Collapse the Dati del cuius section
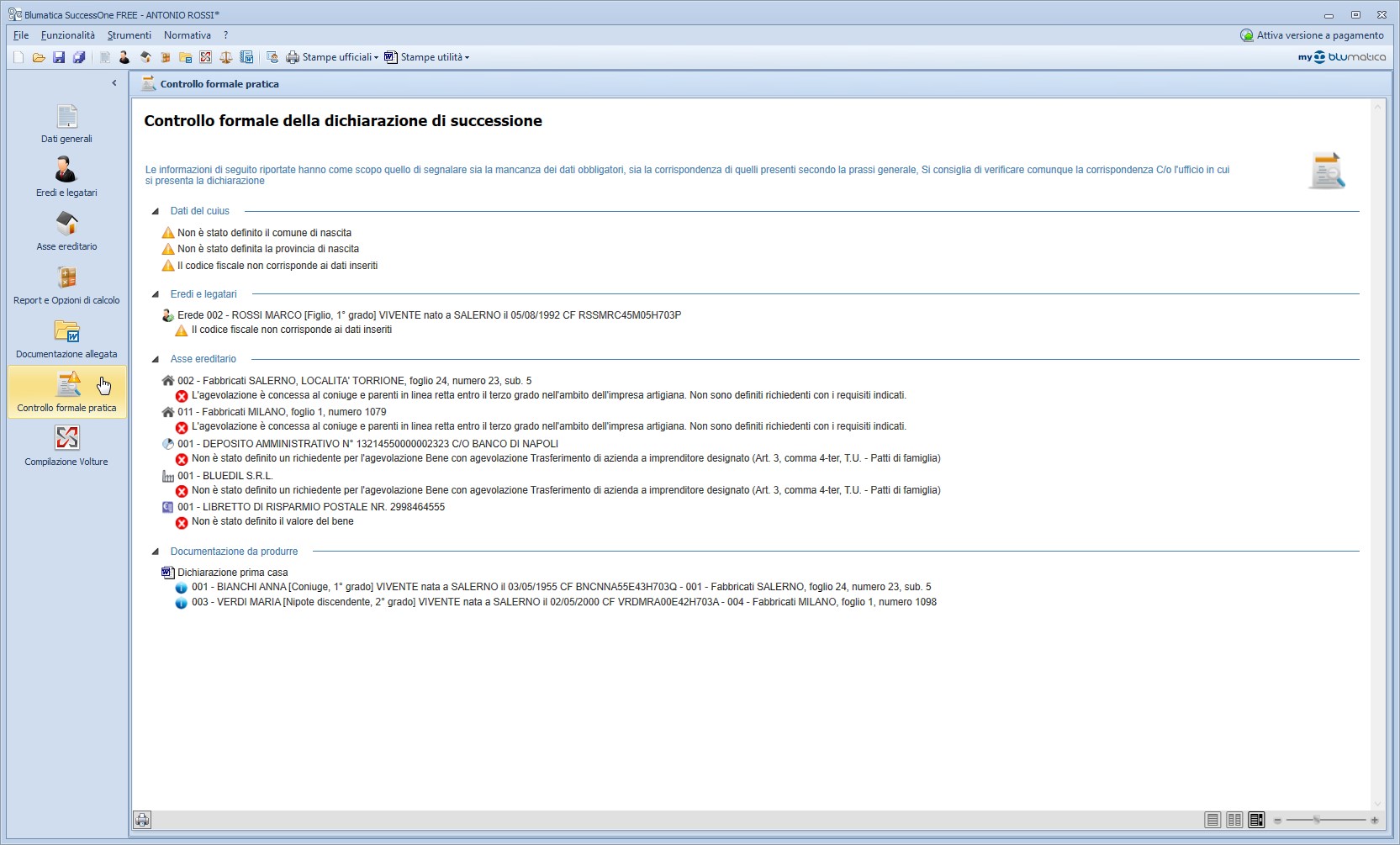Screen dimensions: 1400x845 [x=156, y=212]
